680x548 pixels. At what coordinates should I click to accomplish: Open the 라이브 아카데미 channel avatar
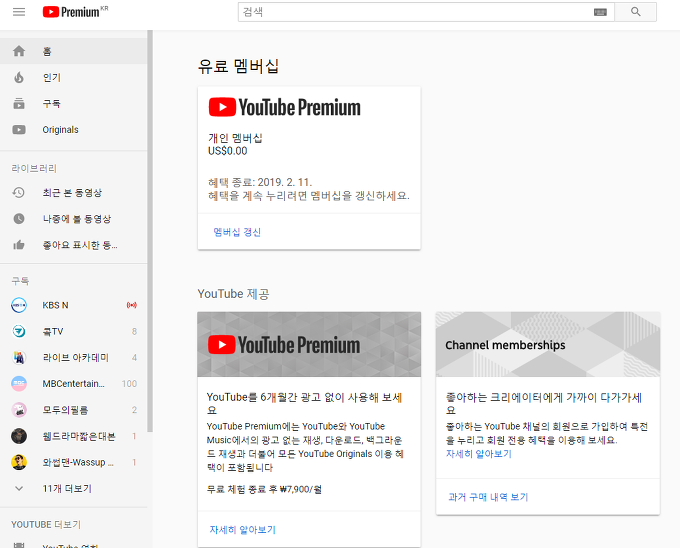coord(19,358)
